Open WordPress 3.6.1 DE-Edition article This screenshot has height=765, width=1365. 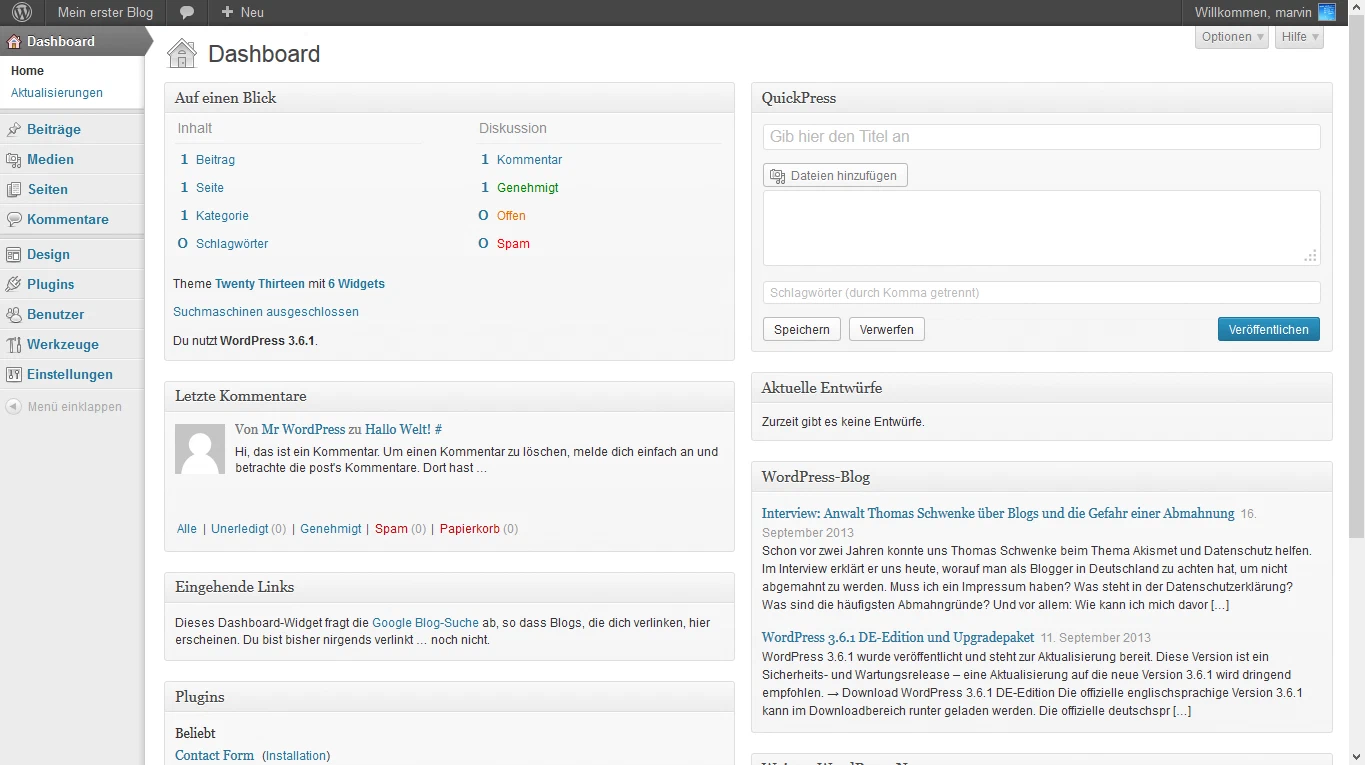point(898,637)
